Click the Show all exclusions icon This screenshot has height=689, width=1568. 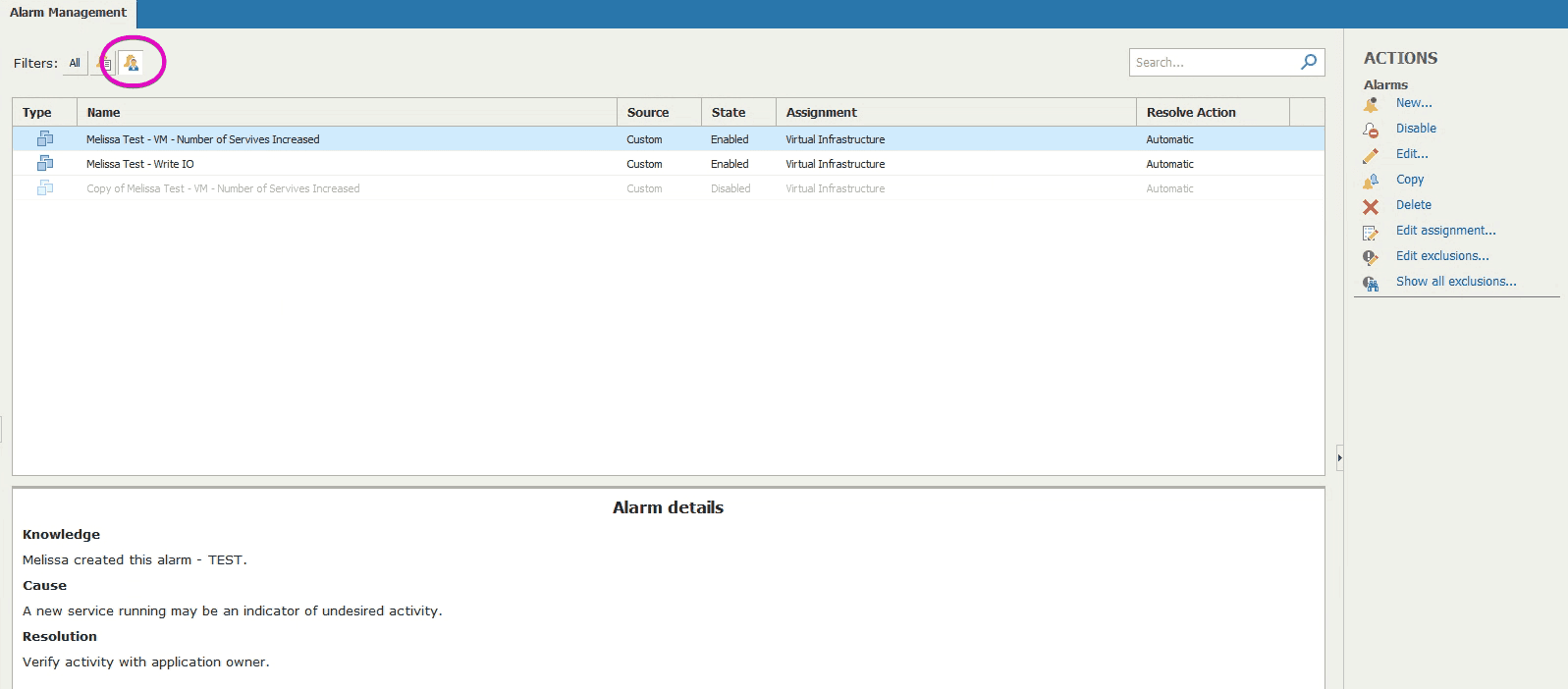pyautogui.click(x=1371, y=283)
